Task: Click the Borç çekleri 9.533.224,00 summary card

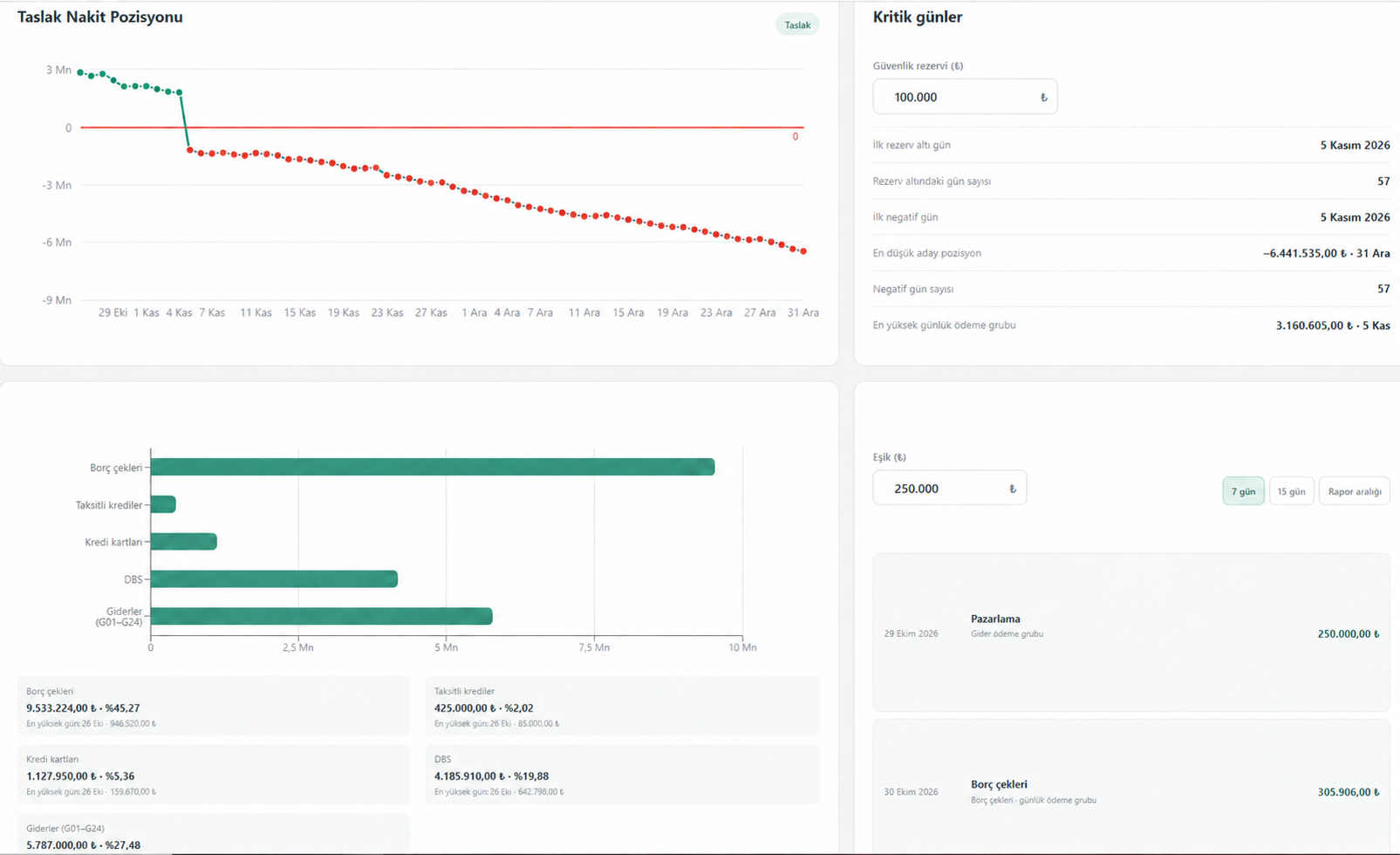Action: (214, 706)
